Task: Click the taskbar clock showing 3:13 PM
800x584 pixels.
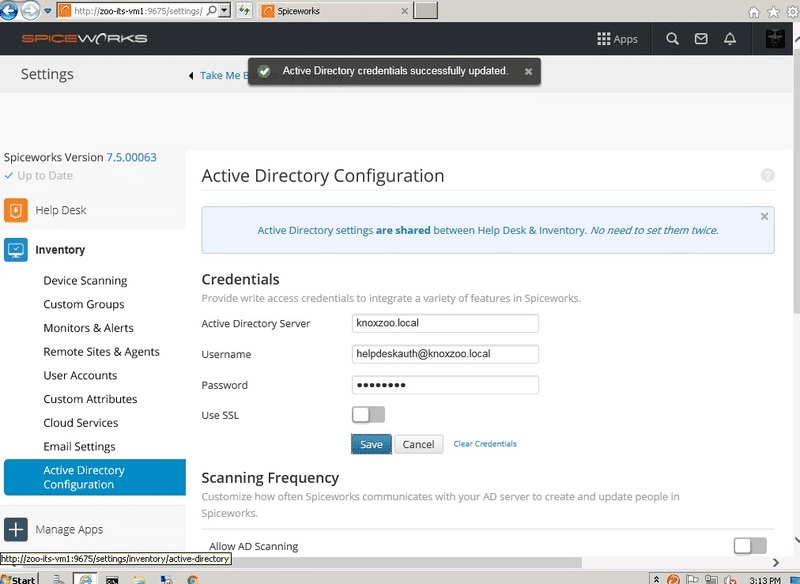Action: tap(765, 580)
